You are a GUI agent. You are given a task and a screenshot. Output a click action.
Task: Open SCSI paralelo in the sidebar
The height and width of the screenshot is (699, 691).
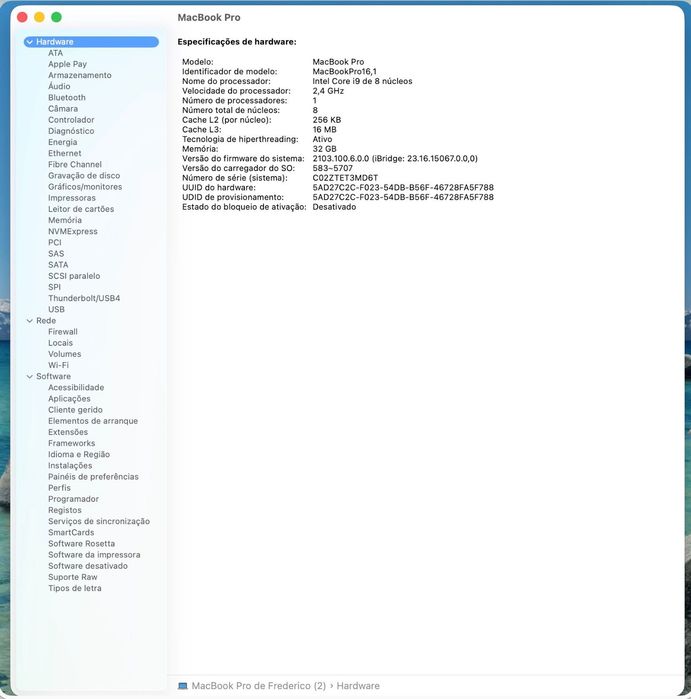(x=74, y=276)
